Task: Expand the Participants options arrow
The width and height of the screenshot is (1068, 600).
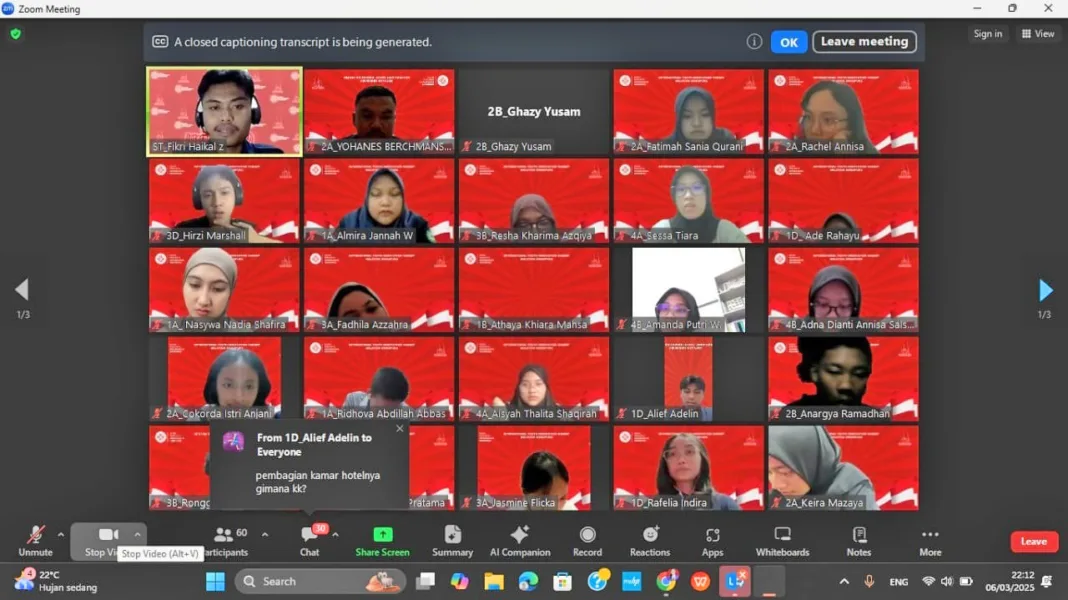Action: 265,535
